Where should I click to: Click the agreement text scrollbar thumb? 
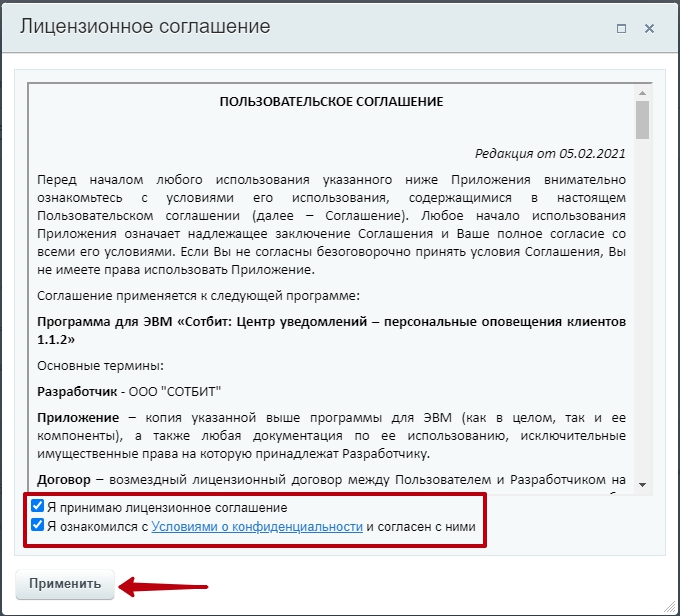642,120
